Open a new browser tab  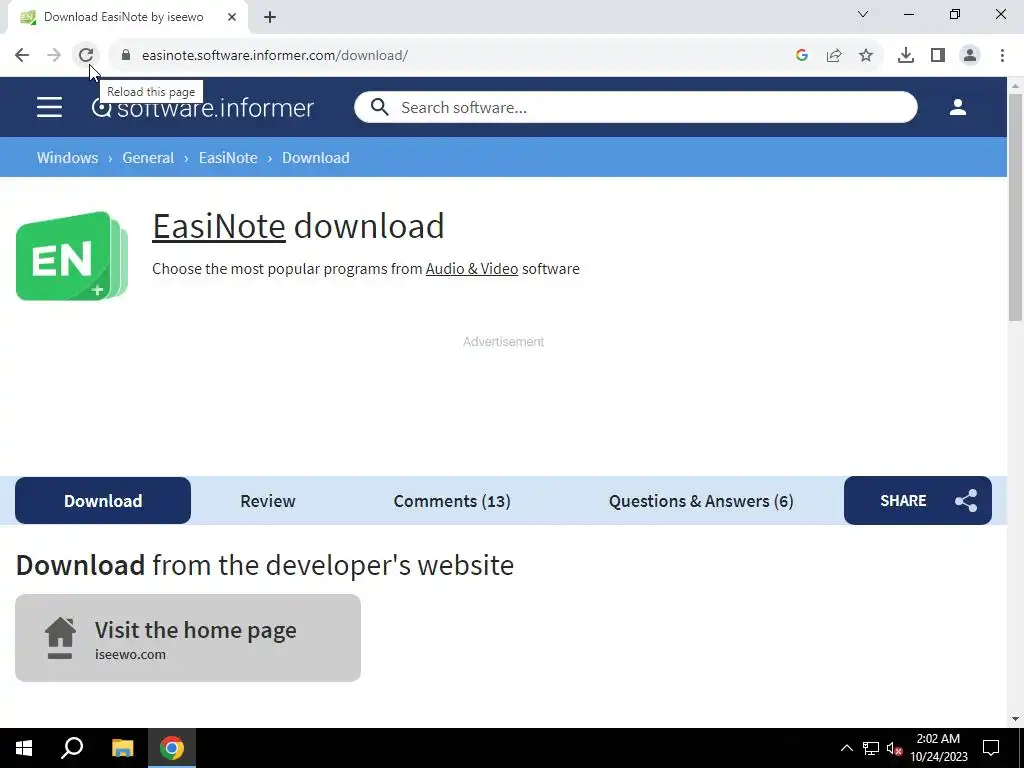(x=270, y=18)
